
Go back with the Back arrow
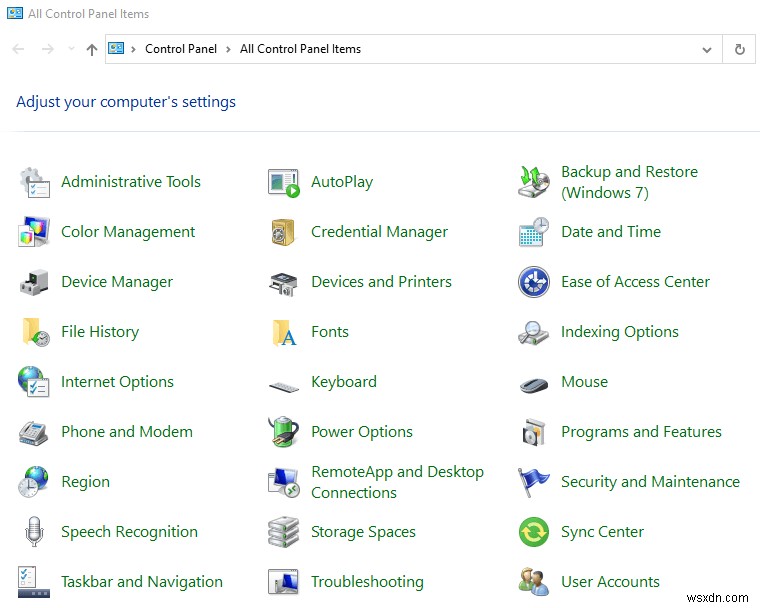18,49
